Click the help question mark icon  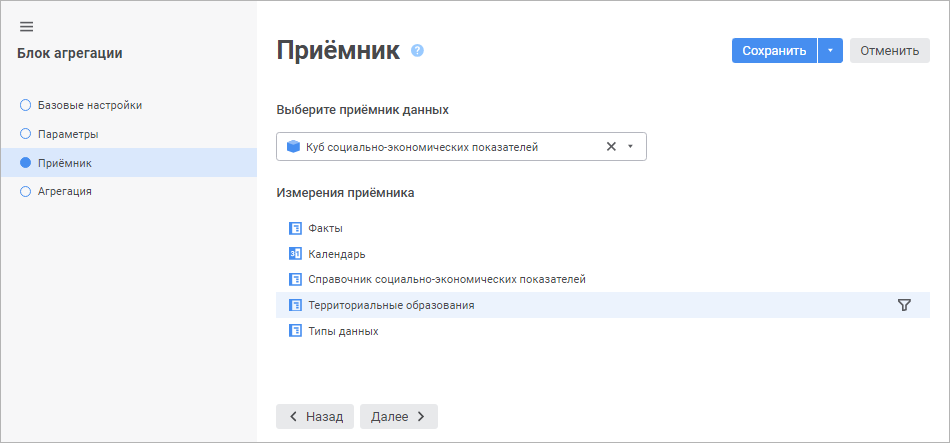418,50
